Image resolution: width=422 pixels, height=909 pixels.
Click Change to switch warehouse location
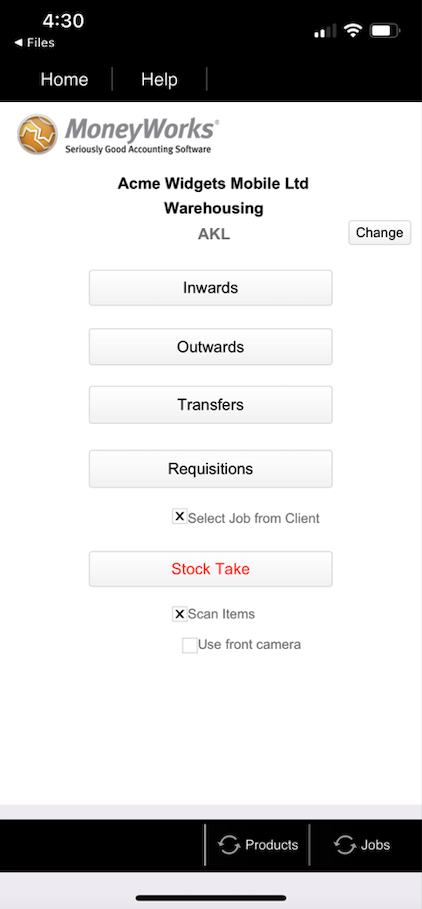tap(380, 232)
